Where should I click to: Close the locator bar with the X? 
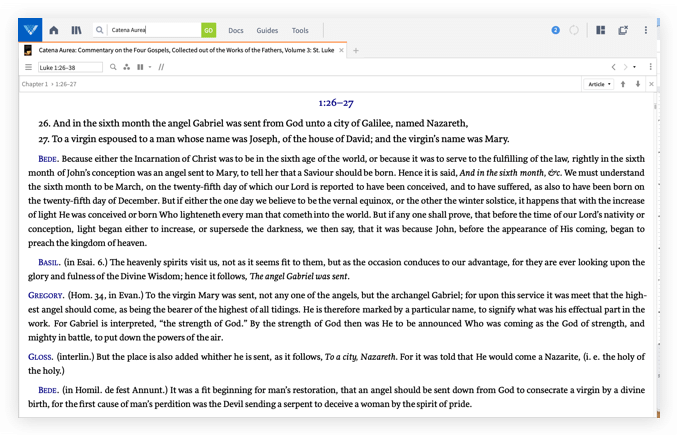click(x=652, y=84)
